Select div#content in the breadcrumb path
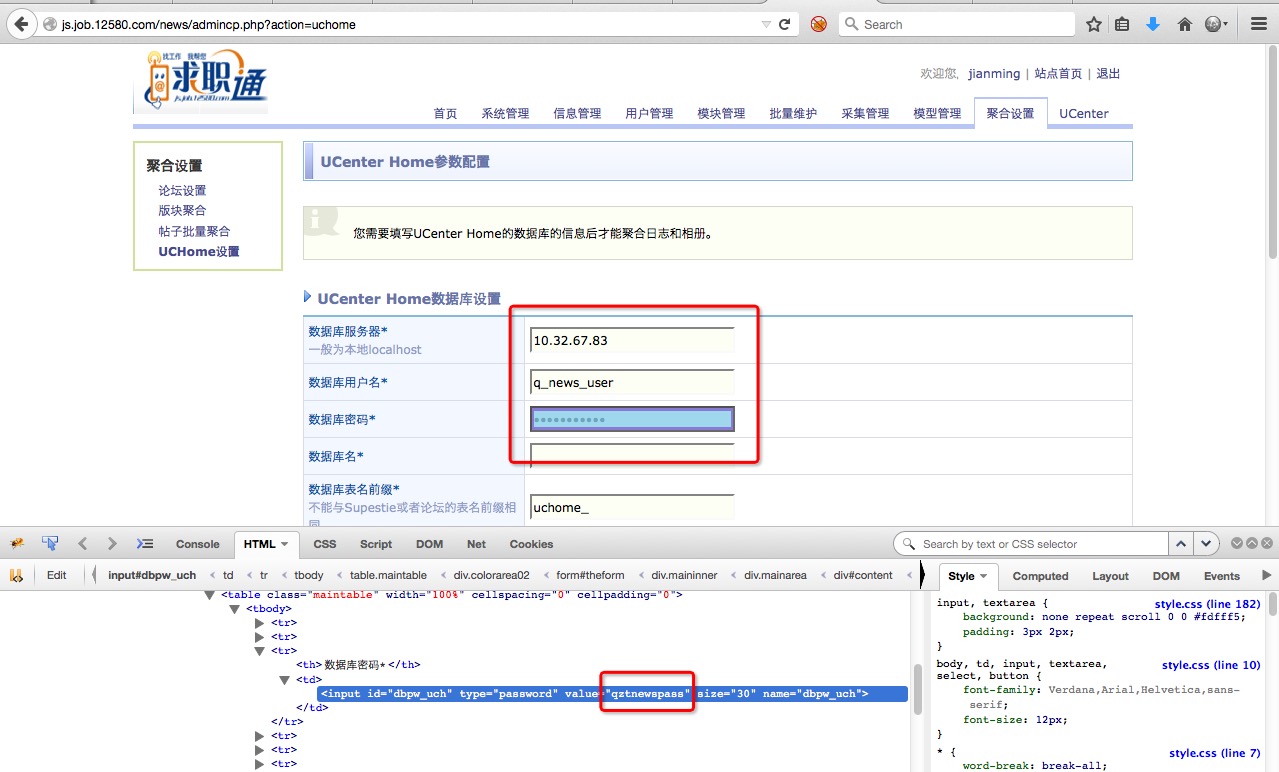The height and width of the screenshot is (772, 1279). pyautogui.click(x=863, y=575)
